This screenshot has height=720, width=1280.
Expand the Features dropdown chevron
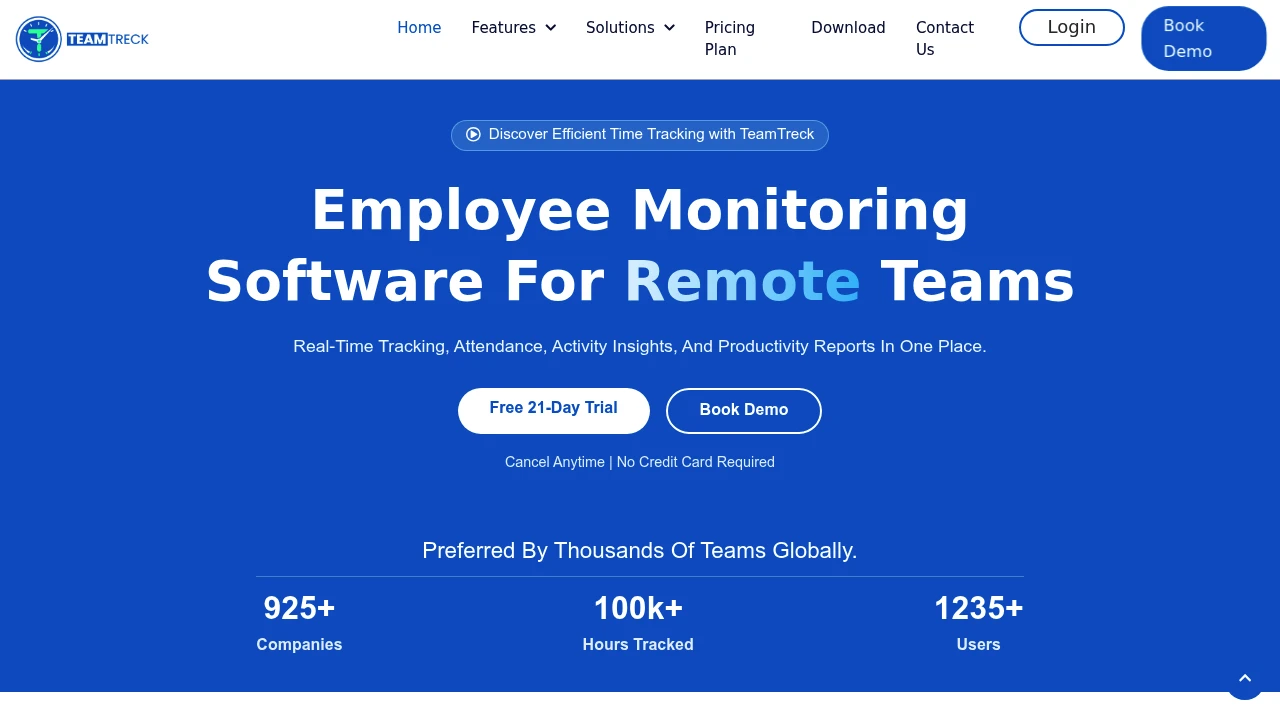550,28
